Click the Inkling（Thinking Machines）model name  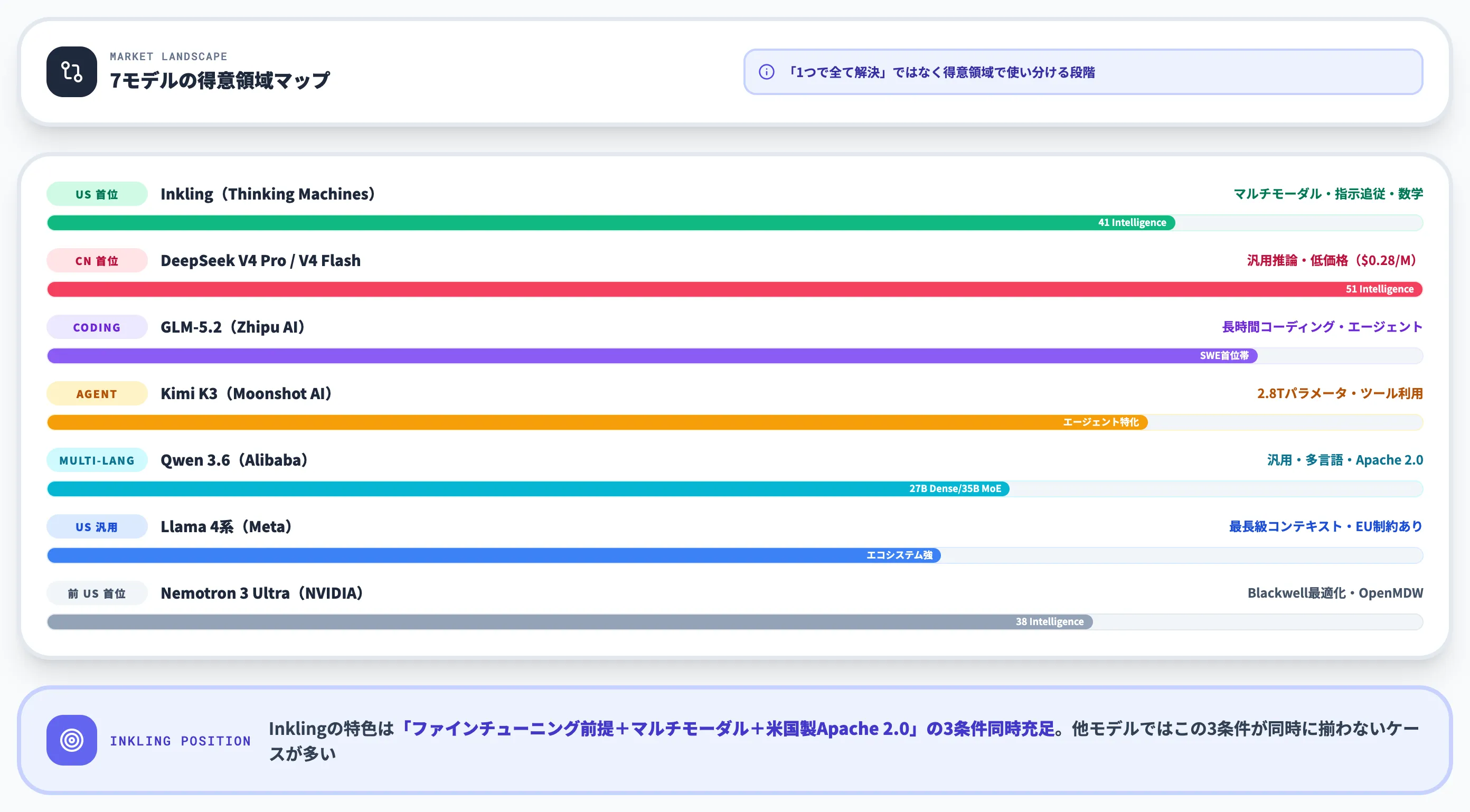[268, 194]
